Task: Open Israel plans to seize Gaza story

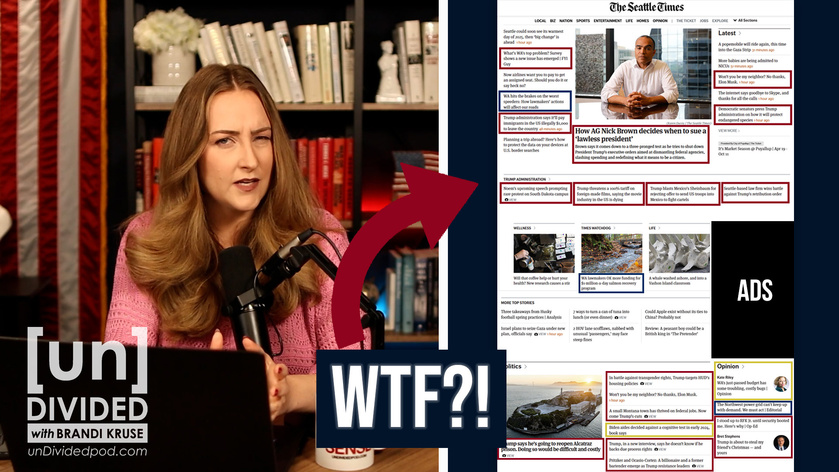Action: (x=533, y=331)
